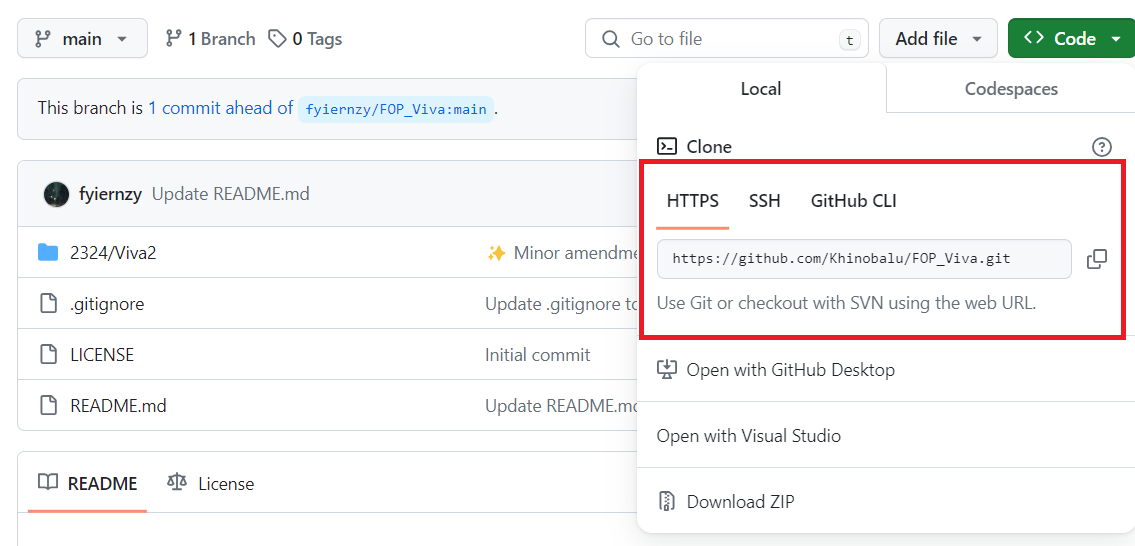This screenshot has height=546, width=1135.
Task: Click the branch icon beside main
Action: 43,38
